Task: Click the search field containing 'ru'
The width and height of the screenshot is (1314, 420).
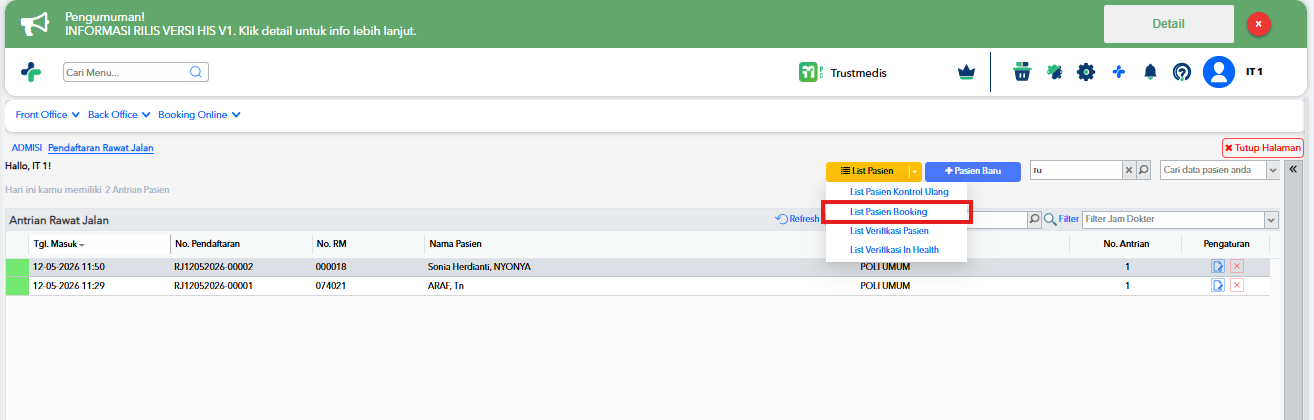Action: (x=1076, y=170)
